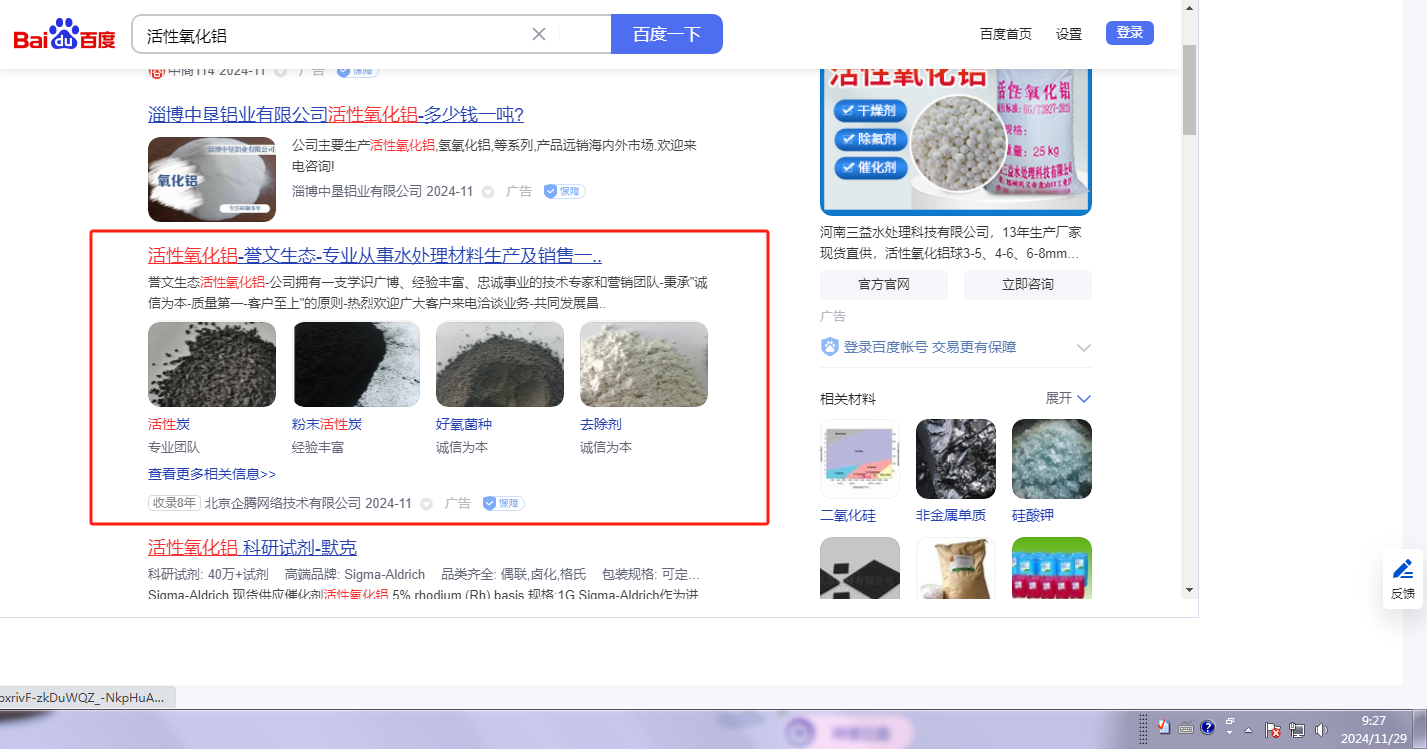Click the volume speaker icon in system tray
The height and width of the screenshot is (749, 1427).
1321,729
